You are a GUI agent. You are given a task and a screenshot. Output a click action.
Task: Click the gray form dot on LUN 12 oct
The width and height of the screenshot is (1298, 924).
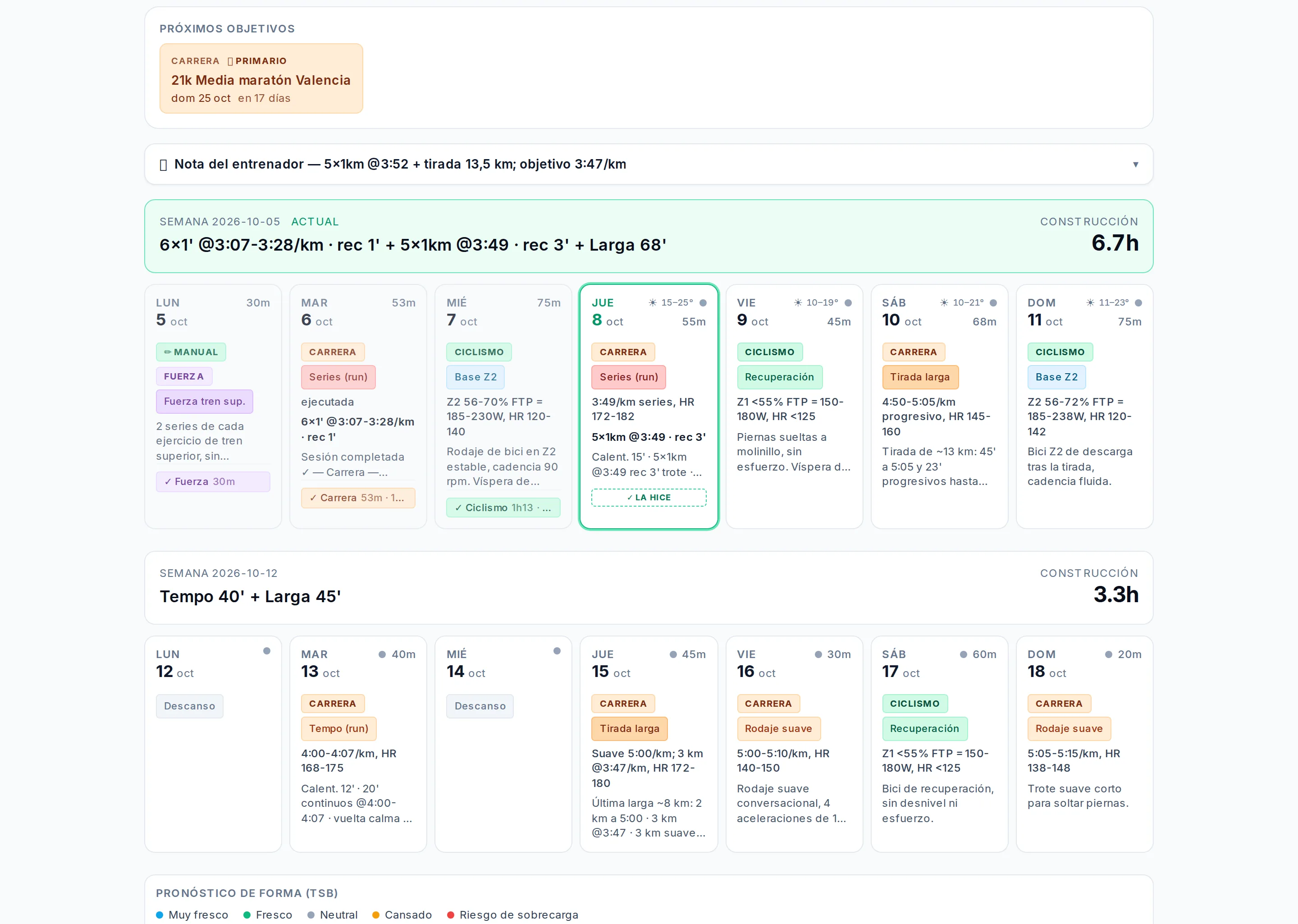pos(267,651)
